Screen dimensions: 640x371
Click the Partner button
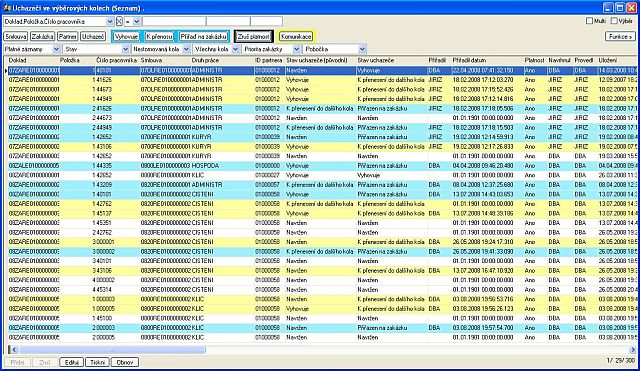coord(67,37)
